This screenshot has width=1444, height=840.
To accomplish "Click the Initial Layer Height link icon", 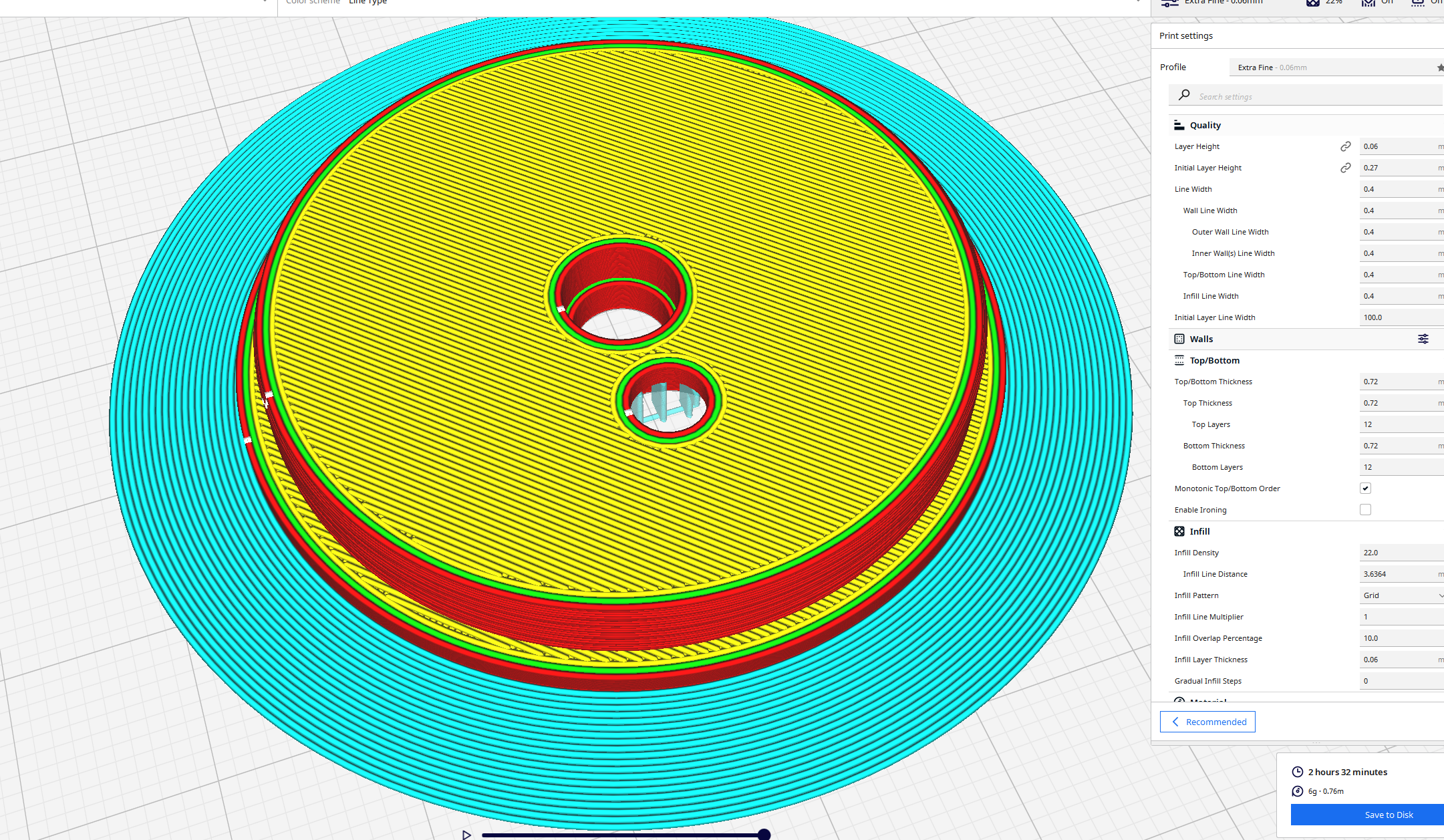I will tap(1346, 168).
